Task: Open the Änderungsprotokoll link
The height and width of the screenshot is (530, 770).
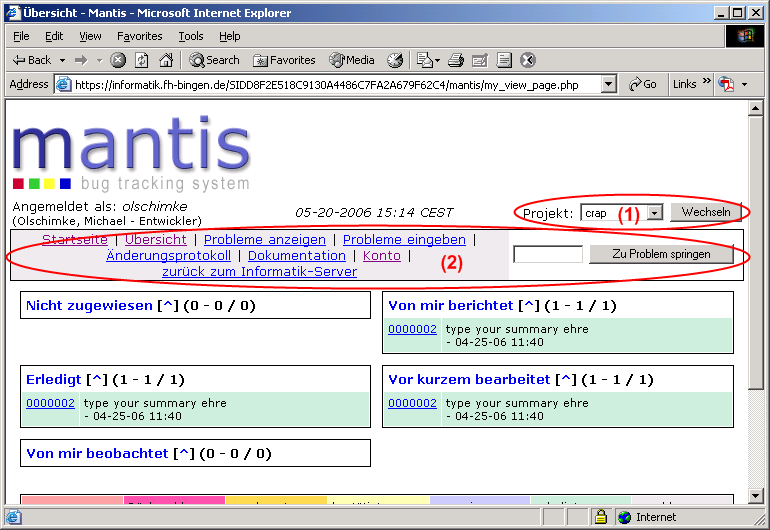Action: [x=168, y=256]
